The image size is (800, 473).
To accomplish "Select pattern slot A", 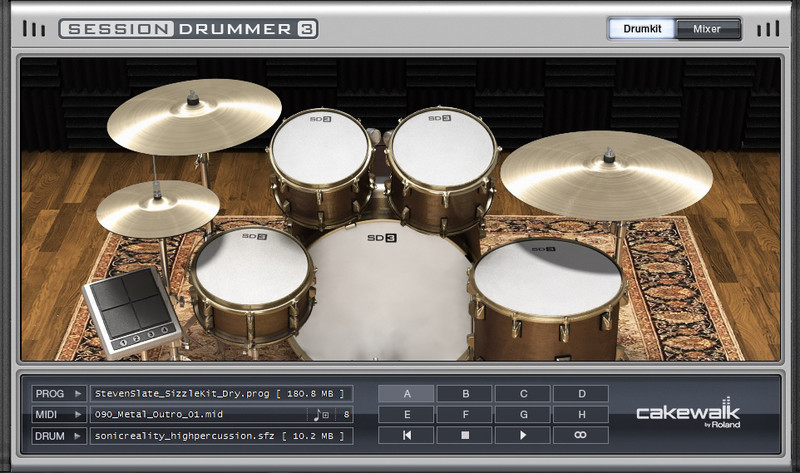I will point(406,393).
